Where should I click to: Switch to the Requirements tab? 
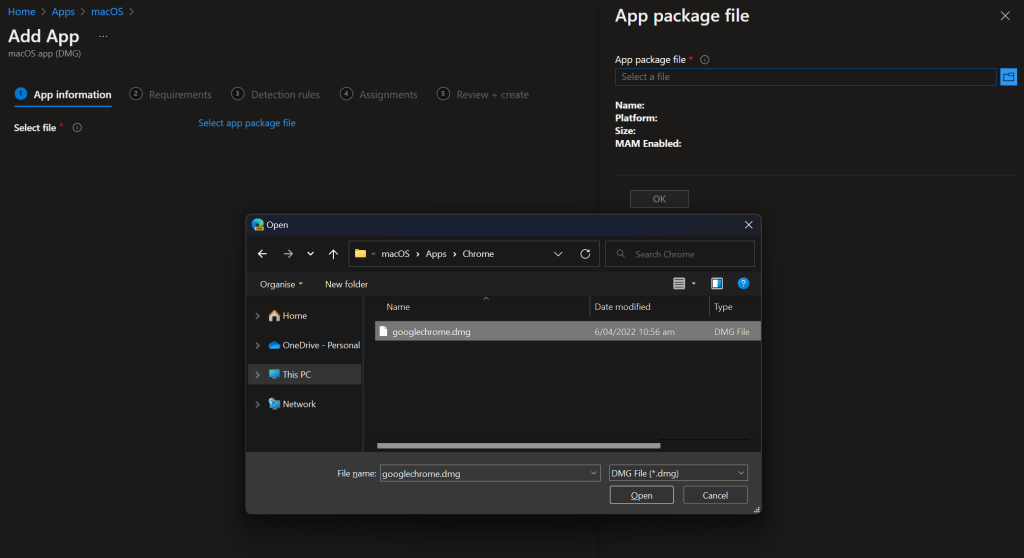(170, 94)
